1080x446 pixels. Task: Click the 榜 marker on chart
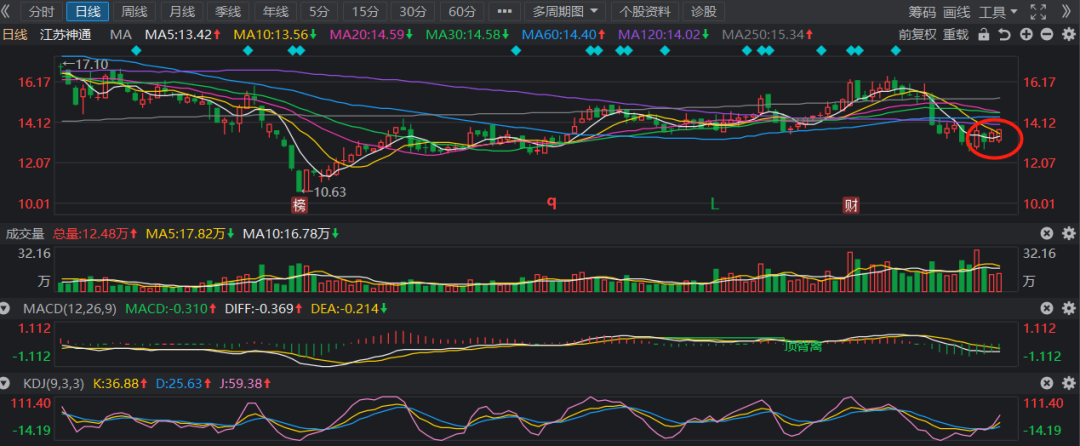tap(299, 205)
